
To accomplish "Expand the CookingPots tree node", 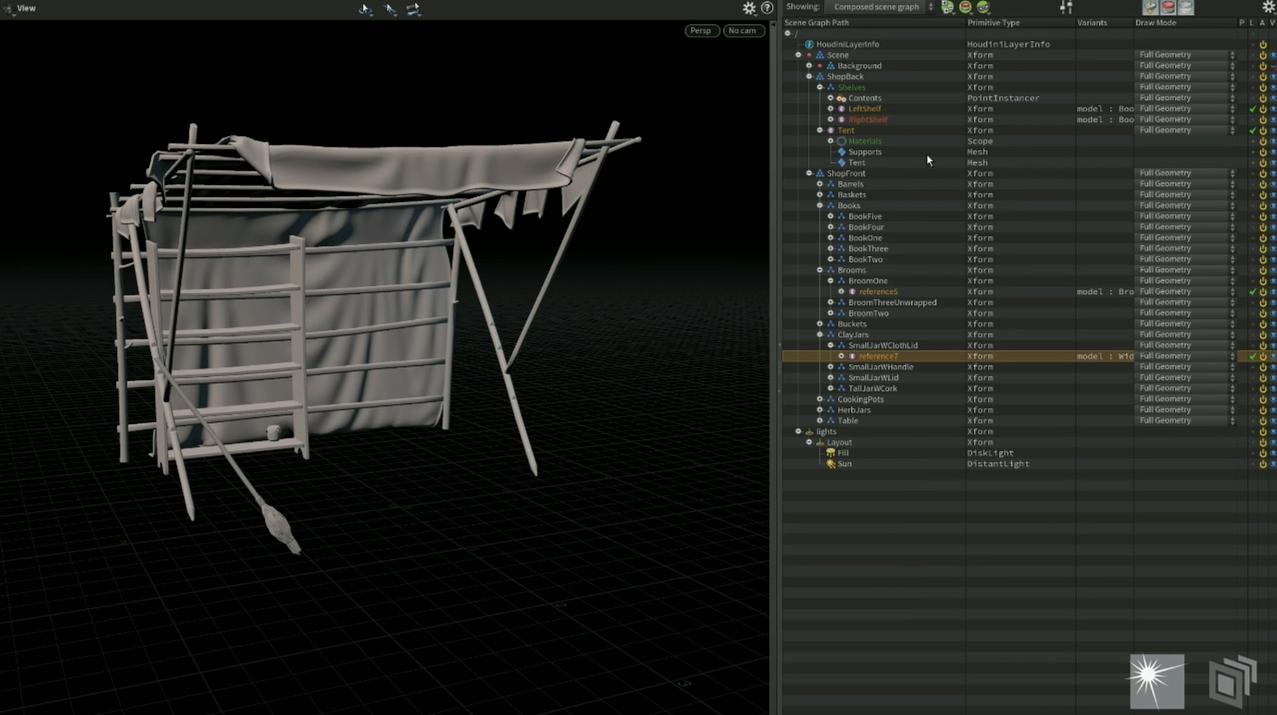I will coord(820,399).
